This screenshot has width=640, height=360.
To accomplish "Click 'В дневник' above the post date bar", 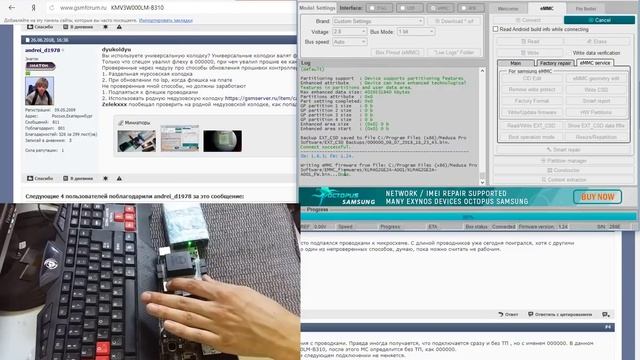I will pos(78,27).
